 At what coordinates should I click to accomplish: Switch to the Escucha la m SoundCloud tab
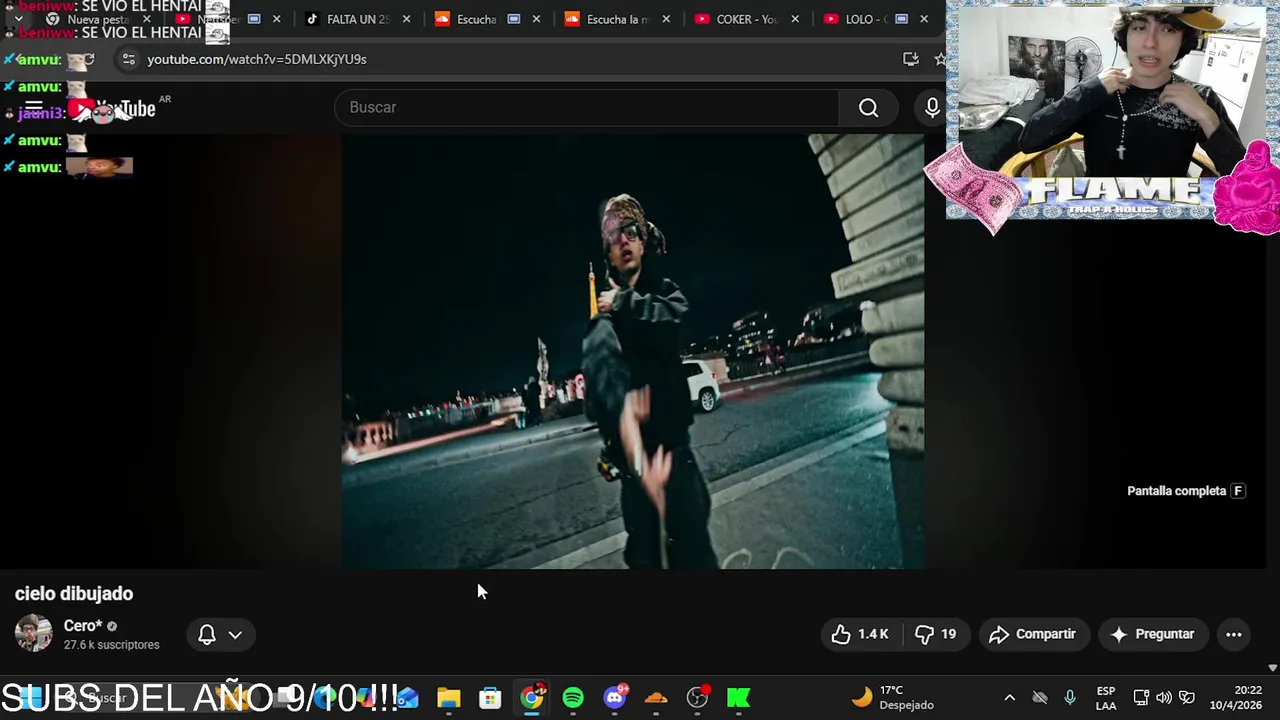(x=617, y=19)
